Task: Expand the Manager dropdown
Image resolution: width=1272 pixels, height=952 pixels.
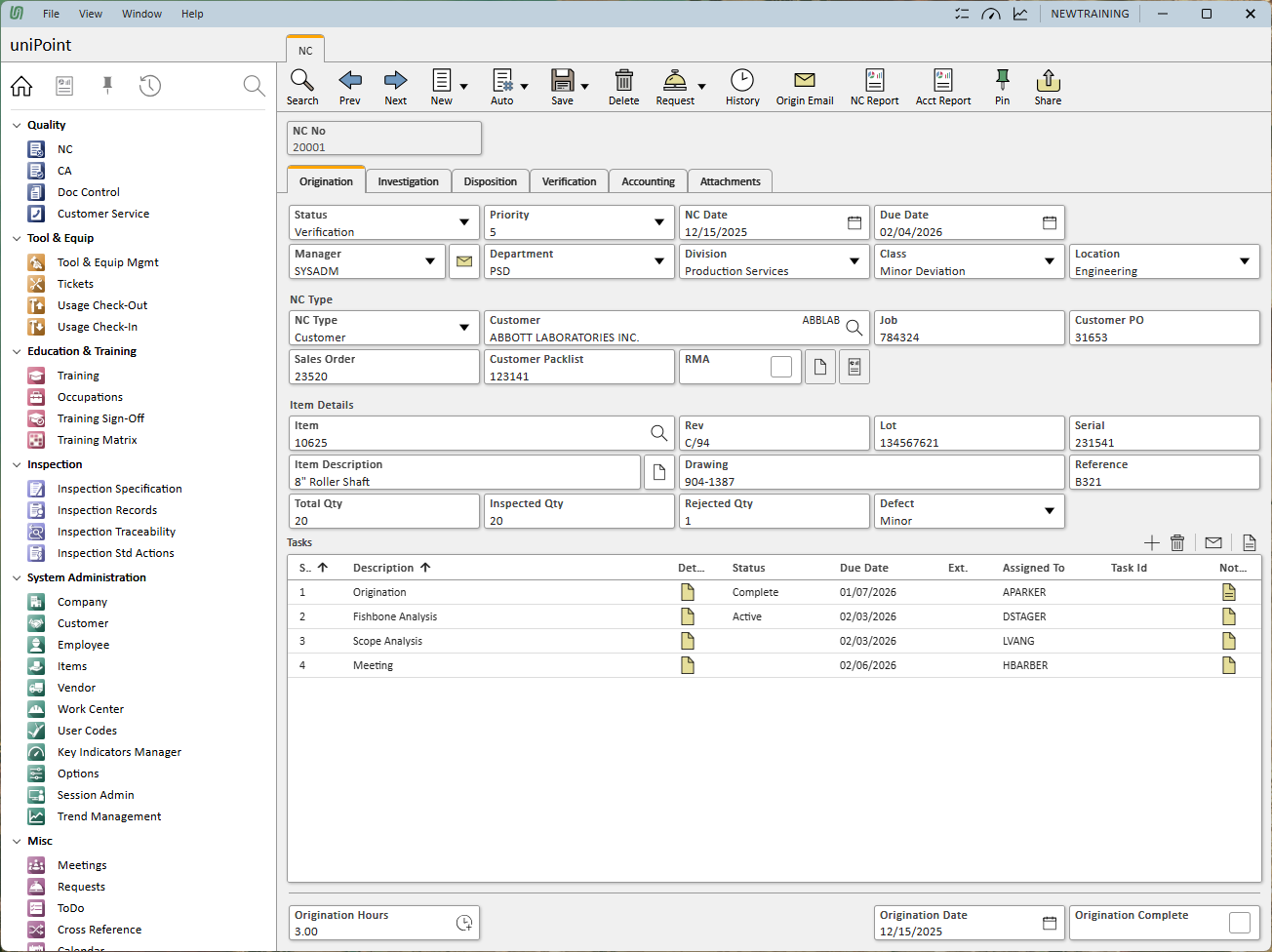Action: click(x=430, y=261)
